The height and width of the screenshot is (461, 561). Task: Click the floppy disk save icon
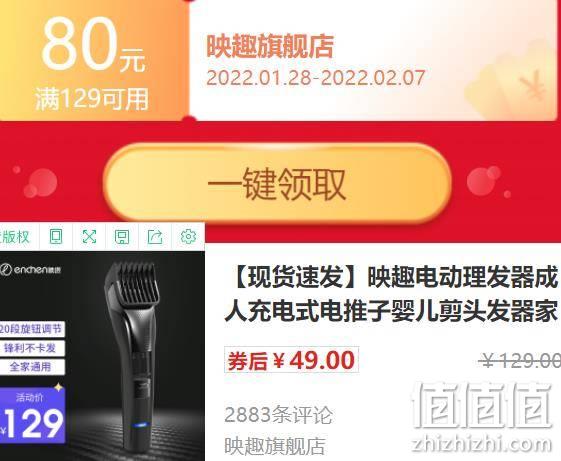coord(122,237)
